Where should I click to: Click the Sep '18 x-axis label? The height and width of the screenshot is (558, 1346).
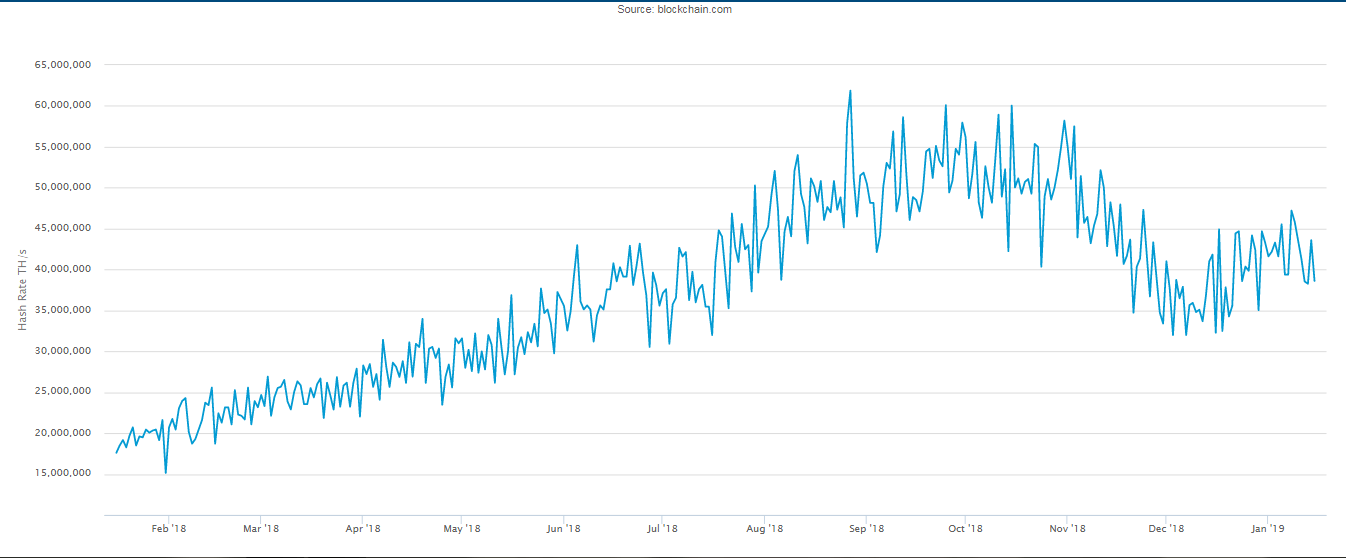coord(866,528)
